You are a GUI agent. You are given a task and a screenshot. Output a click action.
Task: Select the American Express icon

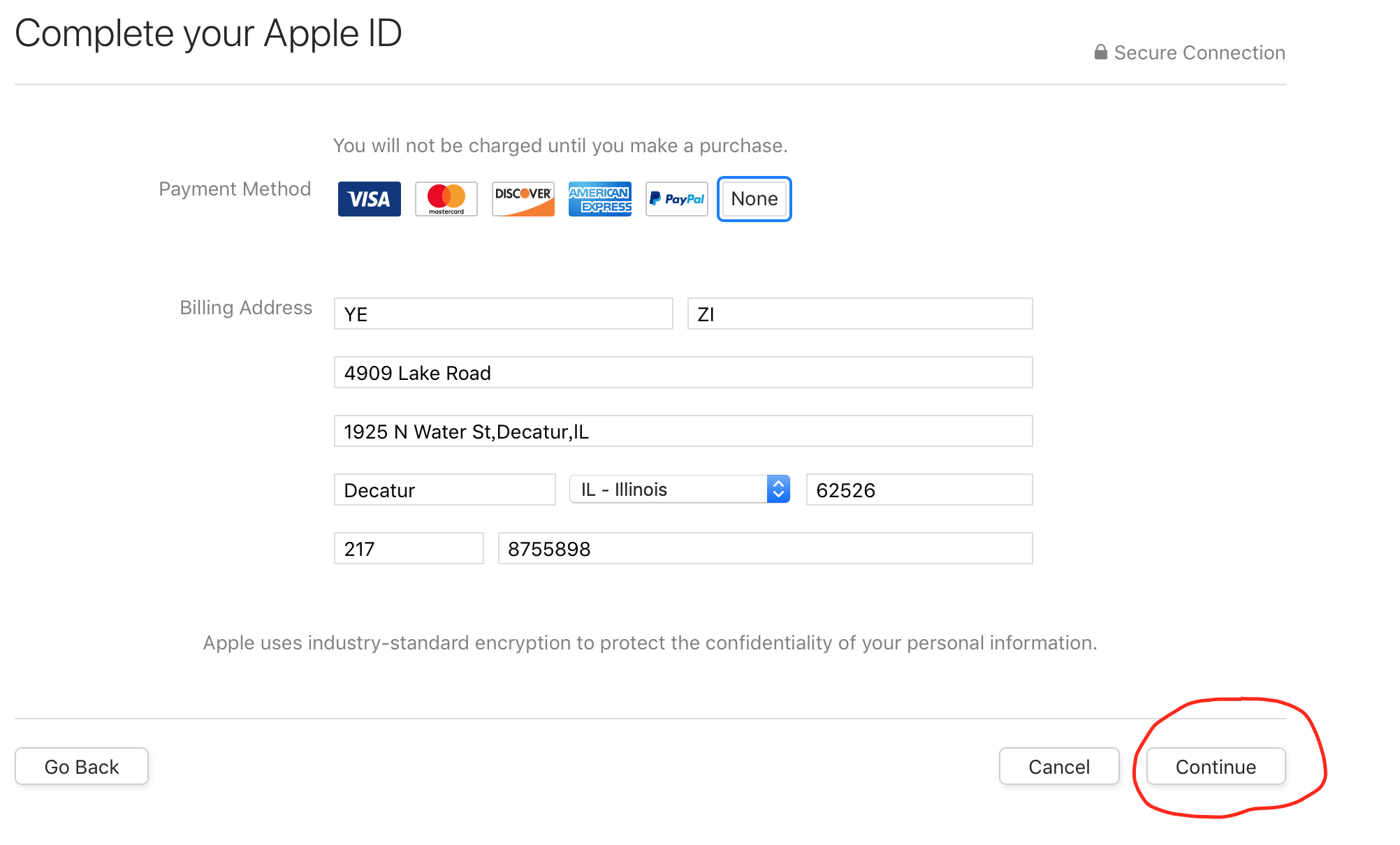[599, 199]
